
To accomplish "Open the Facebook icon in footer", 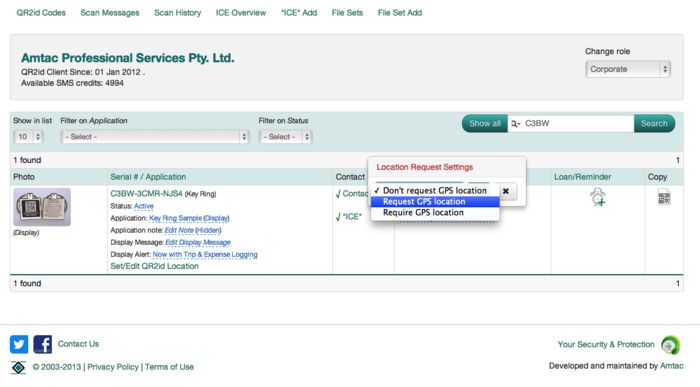I will 42,344.
